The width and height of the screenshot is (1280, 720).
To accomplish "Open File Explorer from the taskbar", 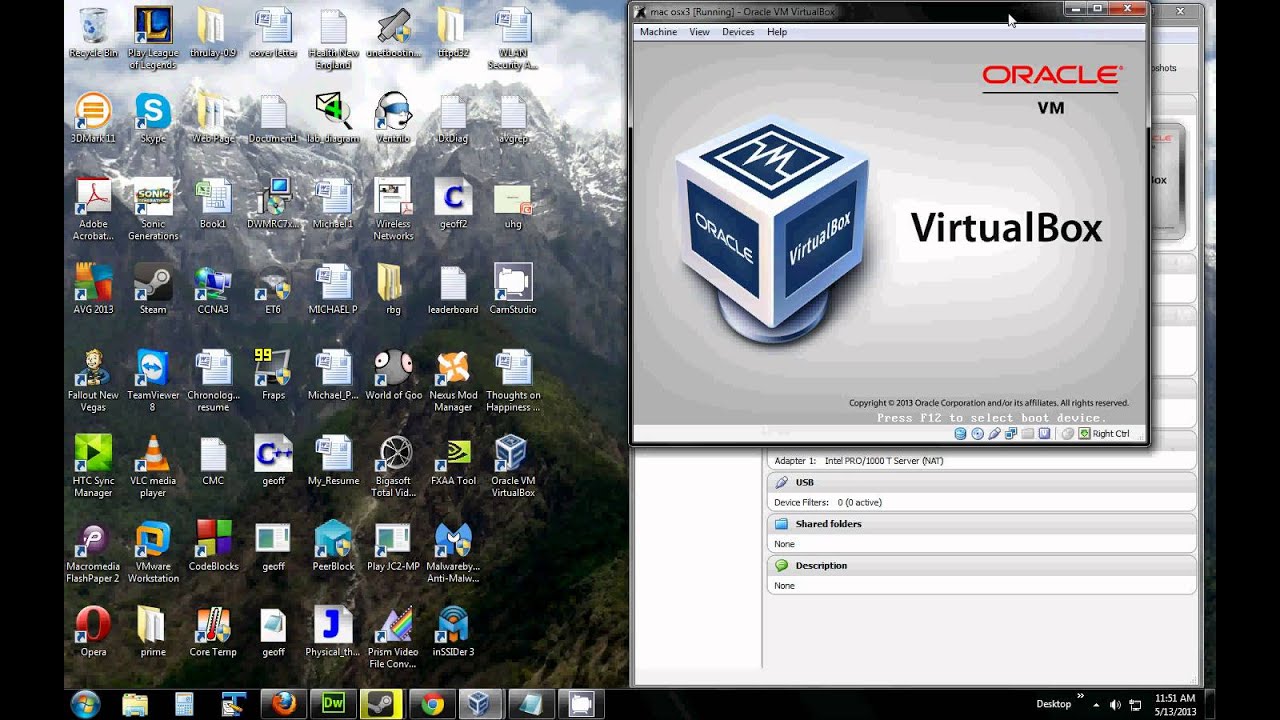I will pyautogui.click(x=135, y=704).
